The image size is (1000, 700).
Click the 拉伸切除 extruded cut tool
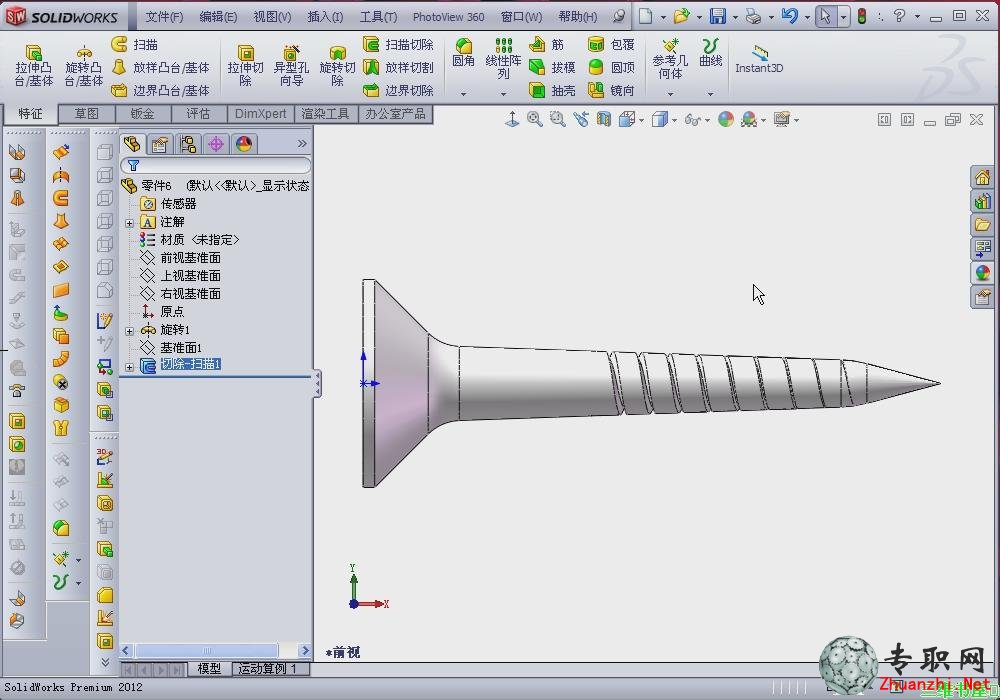click(246, 64)
